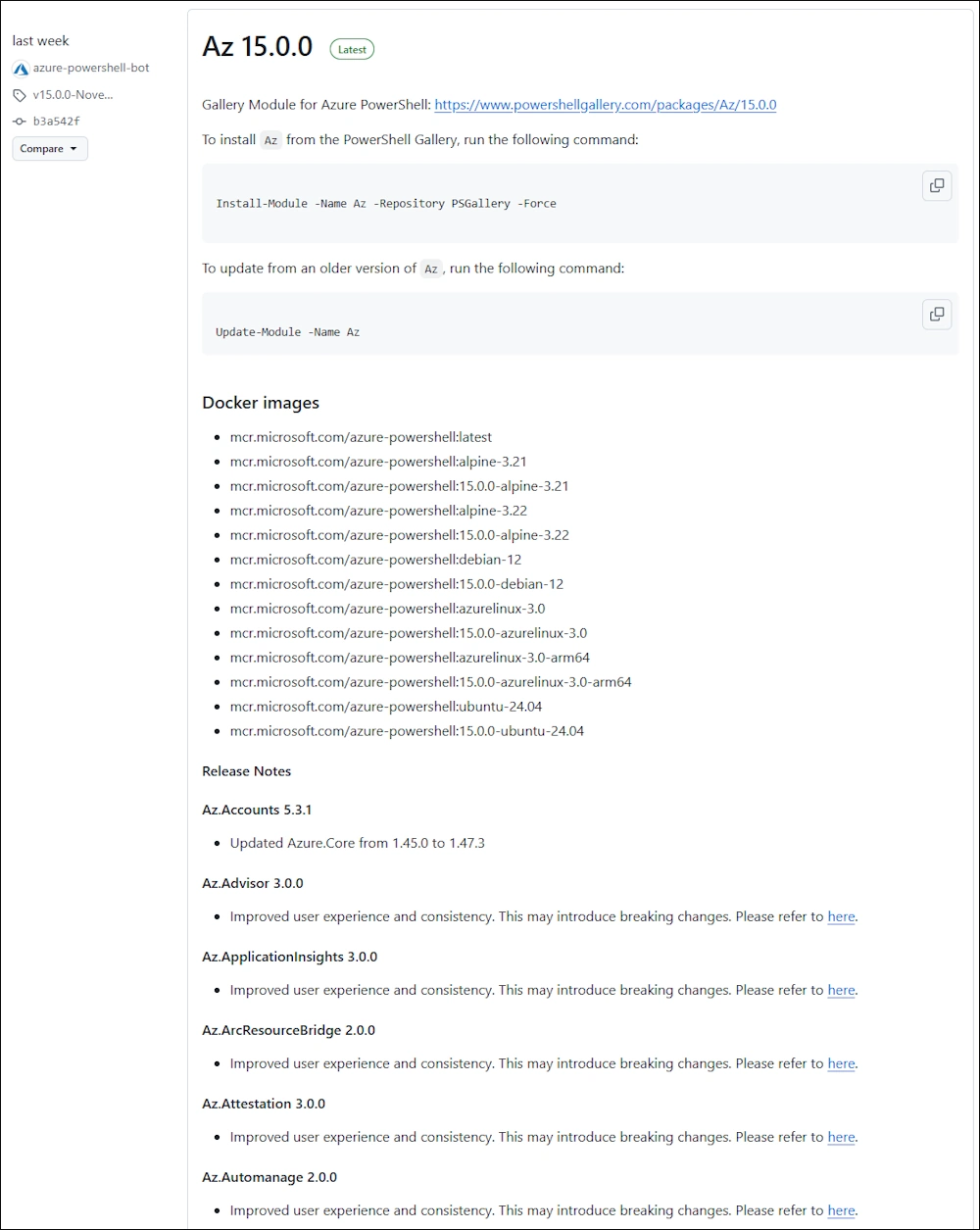
Task: Open 'here' link under Az.Advisor 3.0.0
Action: (x=841, y=917)
